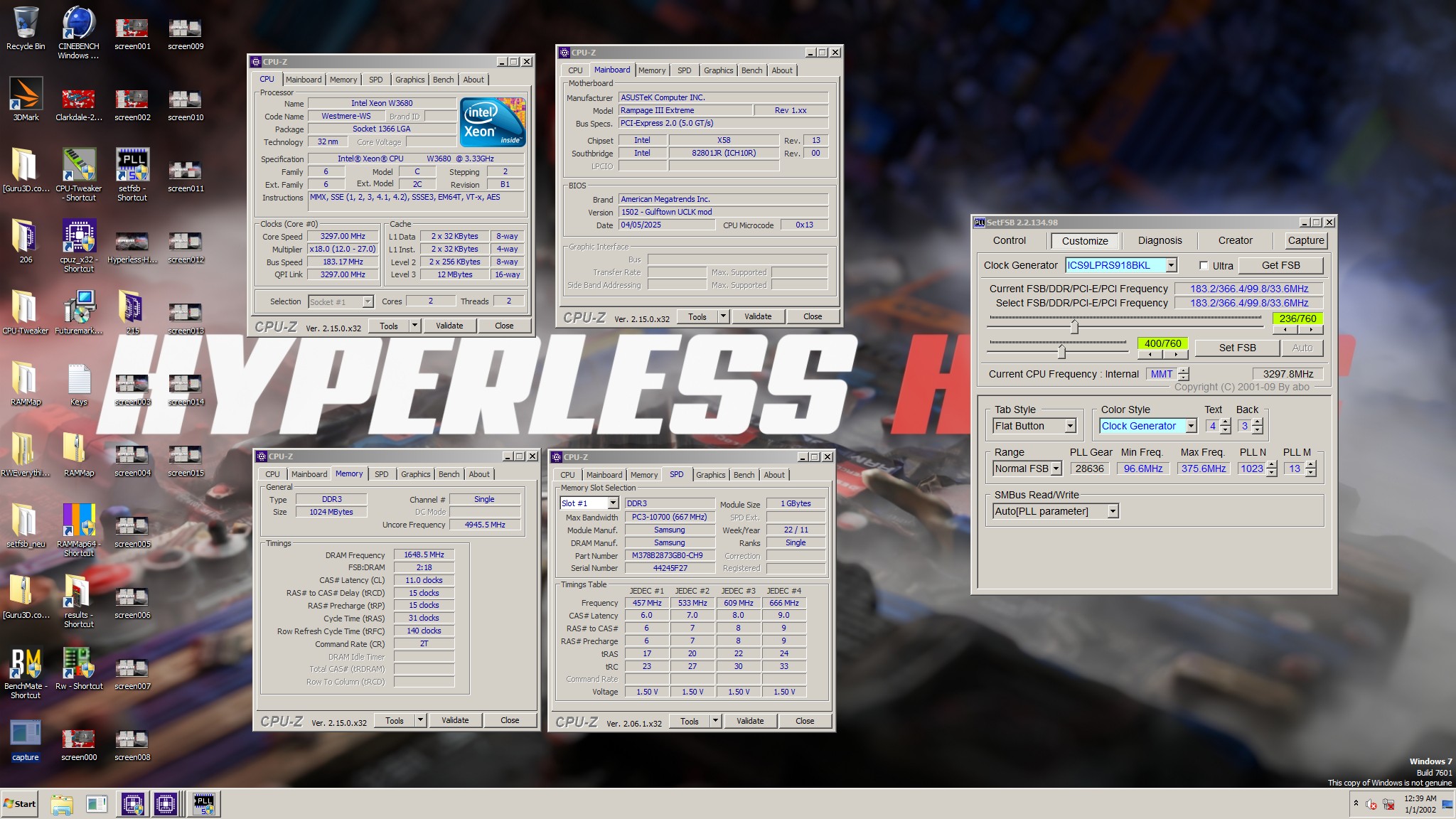The width and height of the screenshot is (1456, 819).
Task: Launch CINEBENCH Windows shortcut
Action: 79,32
